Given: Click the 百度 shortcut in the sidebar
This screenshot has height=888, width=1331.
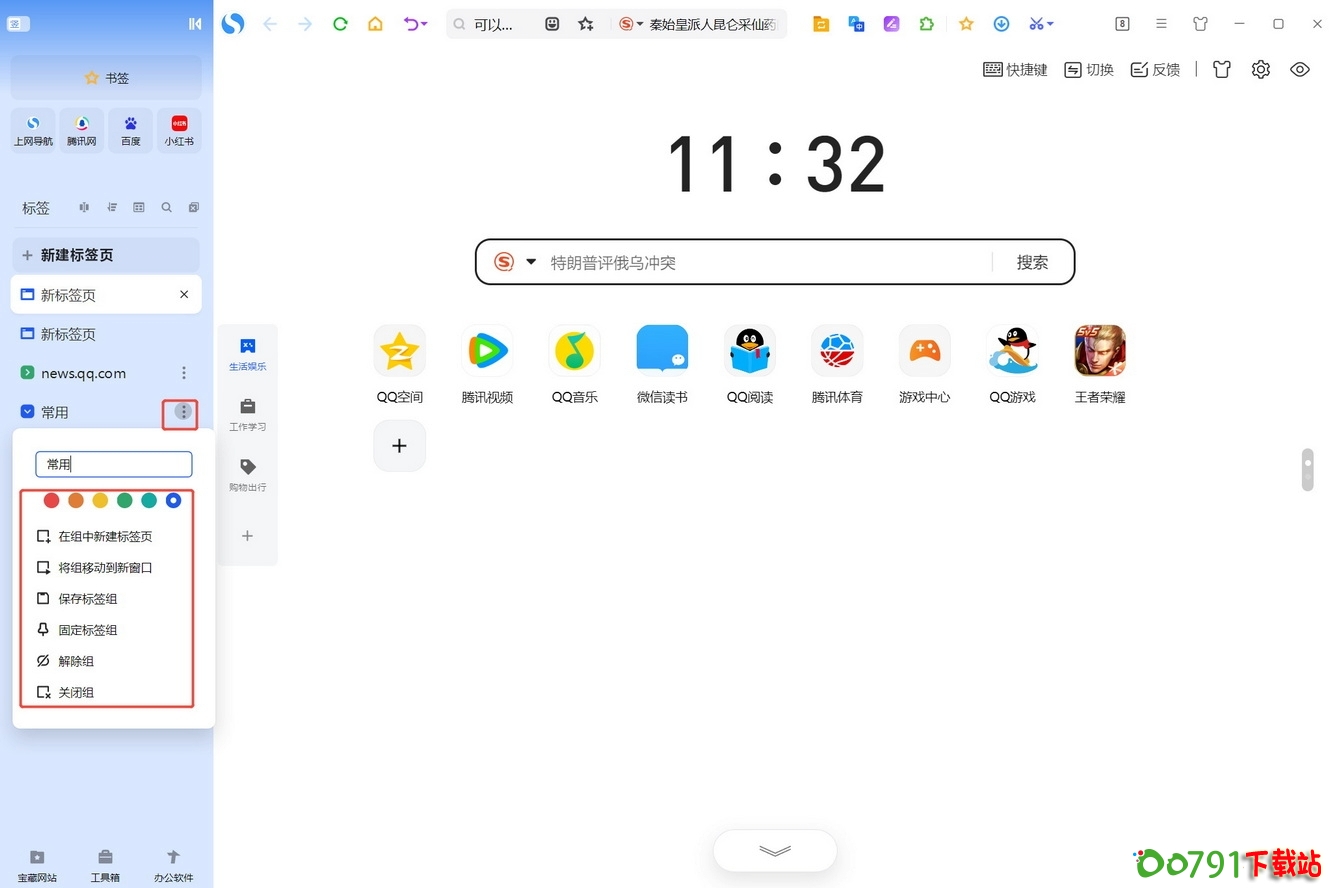Looking at the screenshot, I should pyautogui.click(x=130, y=129).
